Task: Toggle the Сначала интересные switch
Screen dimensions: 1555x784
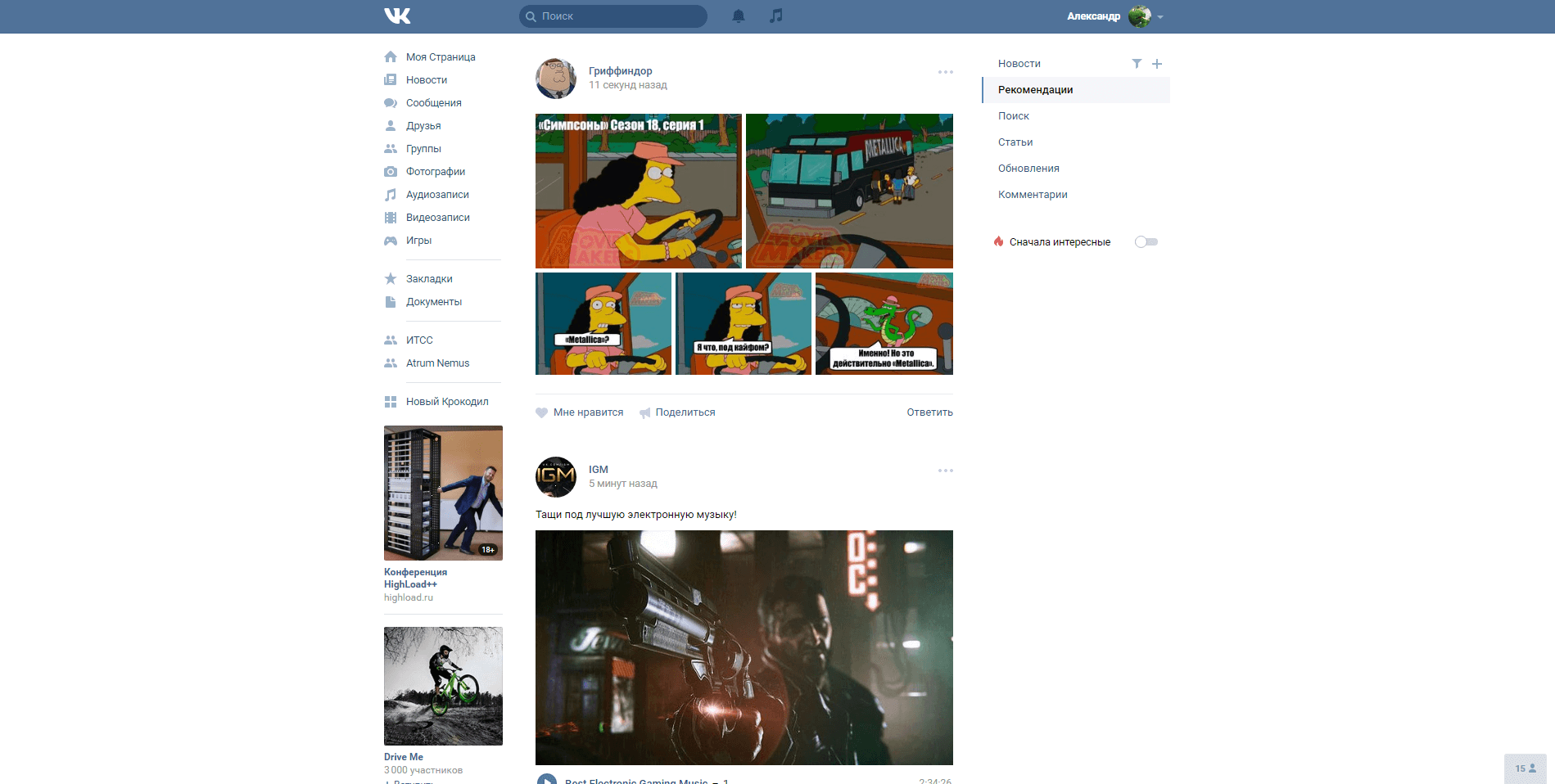Action: click(x=1146, y=242)
